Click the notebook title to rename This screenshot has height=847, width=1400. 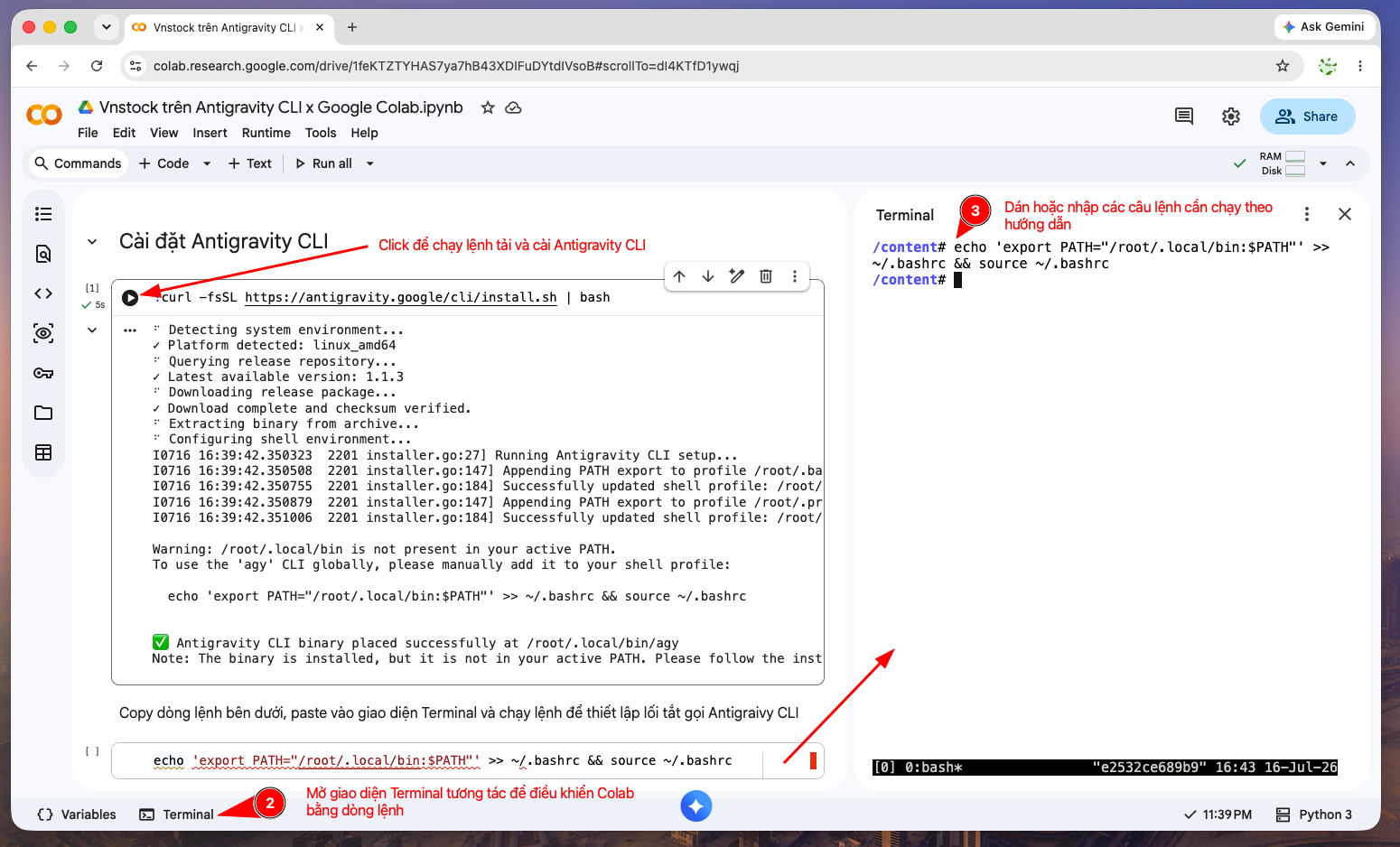pyautogui.click(x=281, y=107)
